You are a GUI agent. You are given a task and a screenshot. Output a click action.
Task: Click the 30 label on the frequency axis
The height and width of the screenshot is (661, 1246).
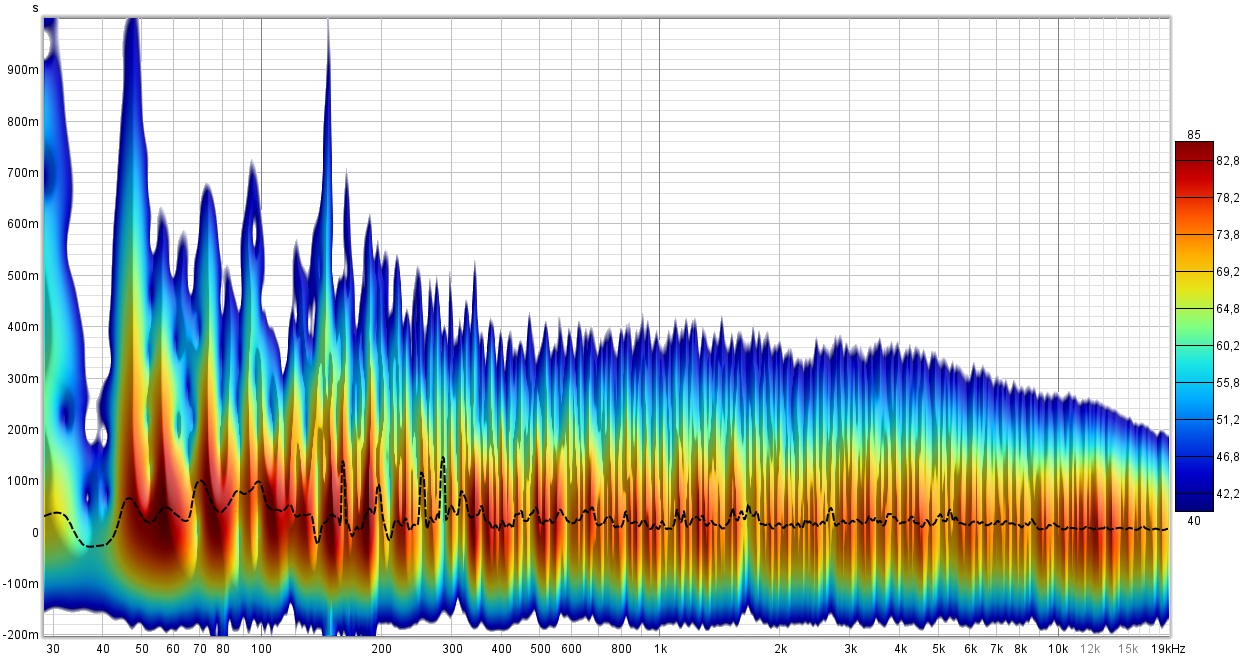coord(52,648)
